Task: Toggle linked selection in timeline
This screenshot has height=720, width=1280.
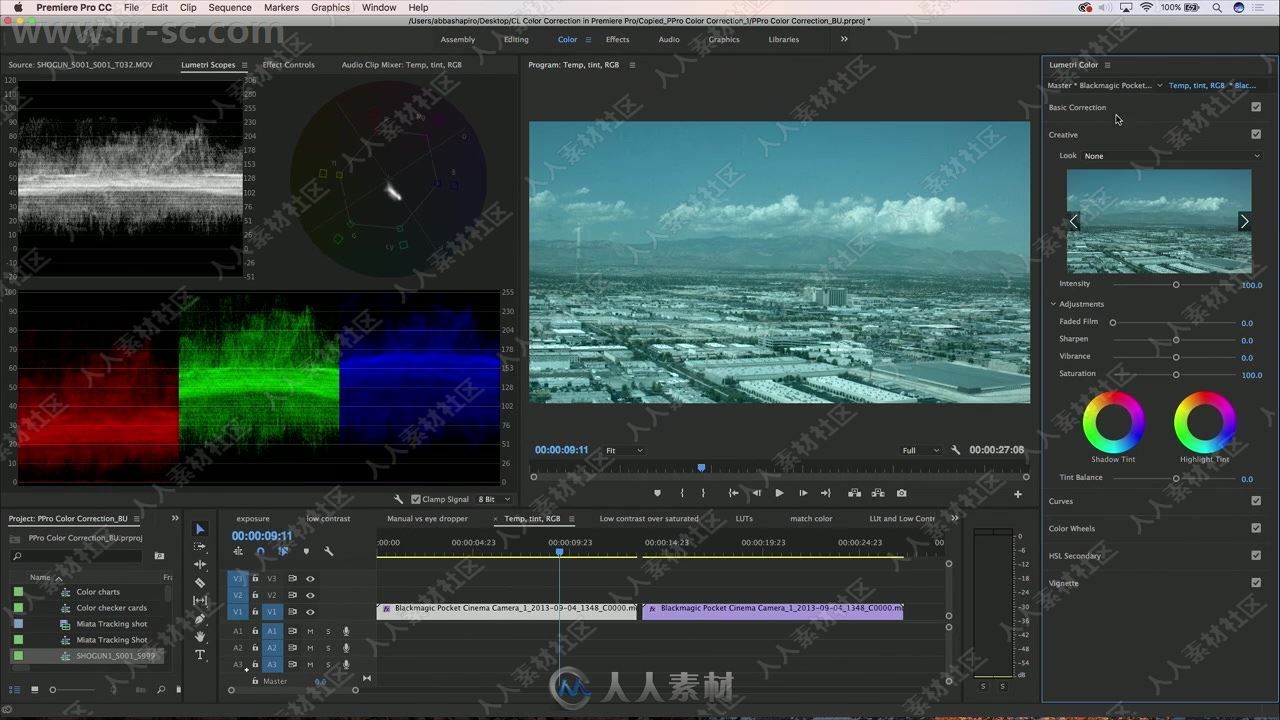Action: (283, 551)
